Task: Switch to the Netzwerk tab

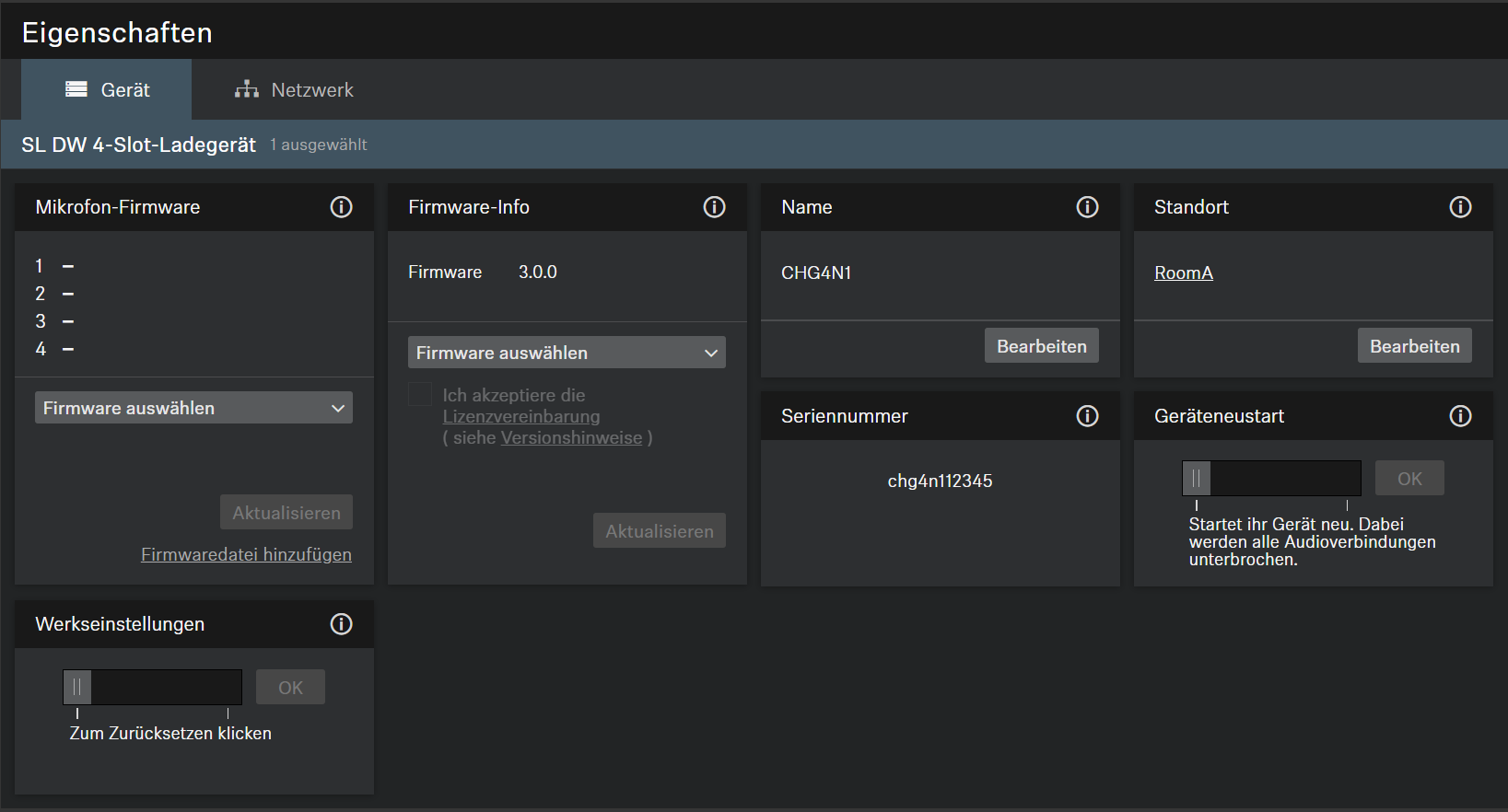Action: [x=294, y=90]
